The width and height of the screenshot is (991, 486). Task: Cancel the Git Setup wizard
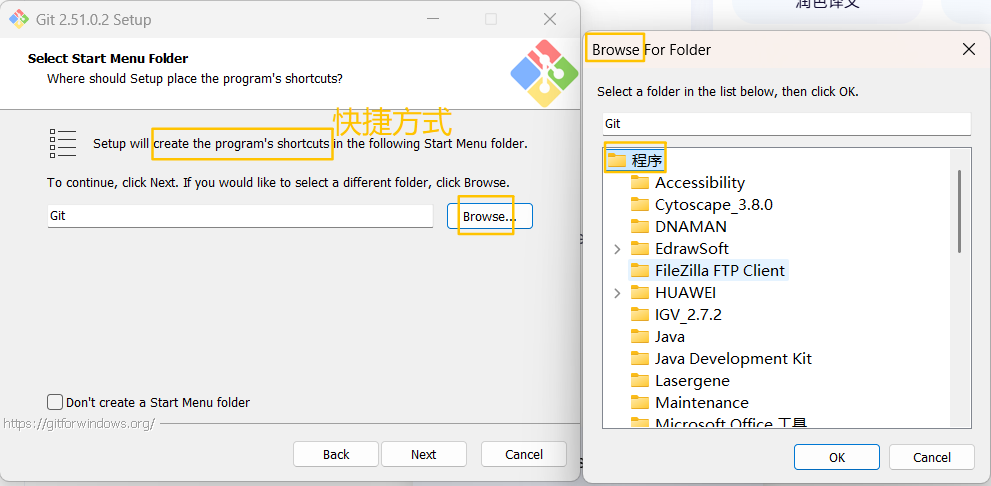pos(523,454)
